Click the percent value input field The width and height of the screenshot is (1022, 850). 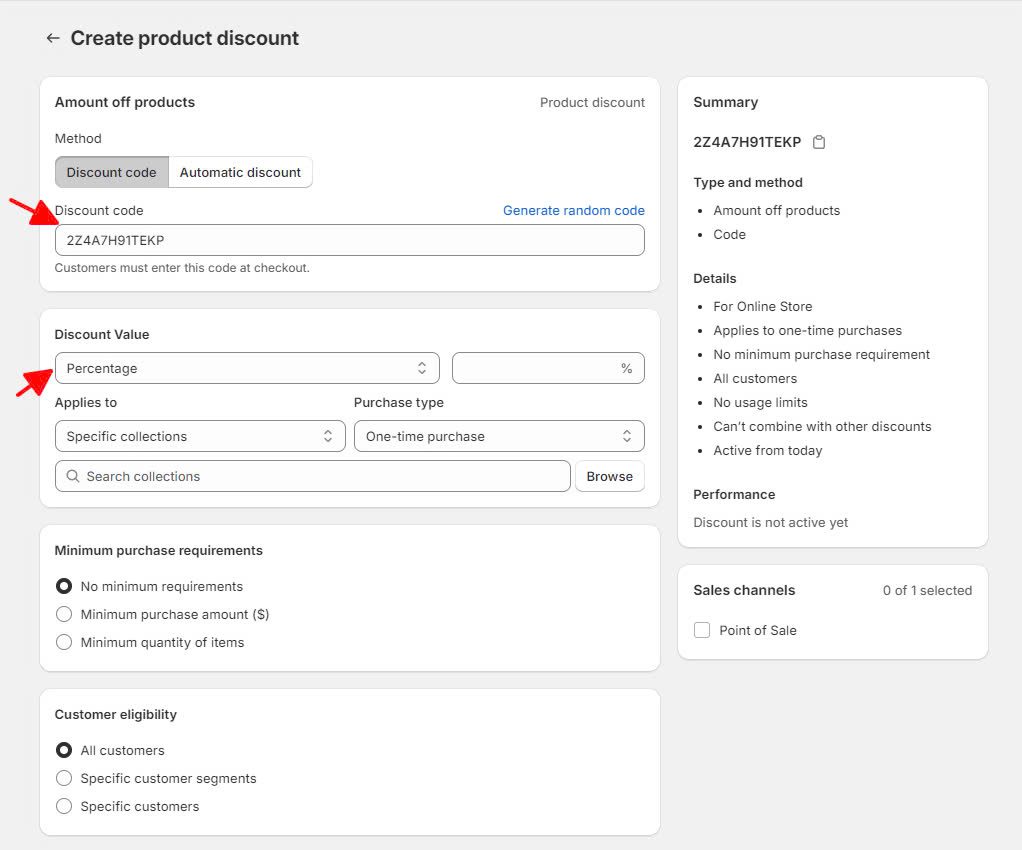point(535,368)
